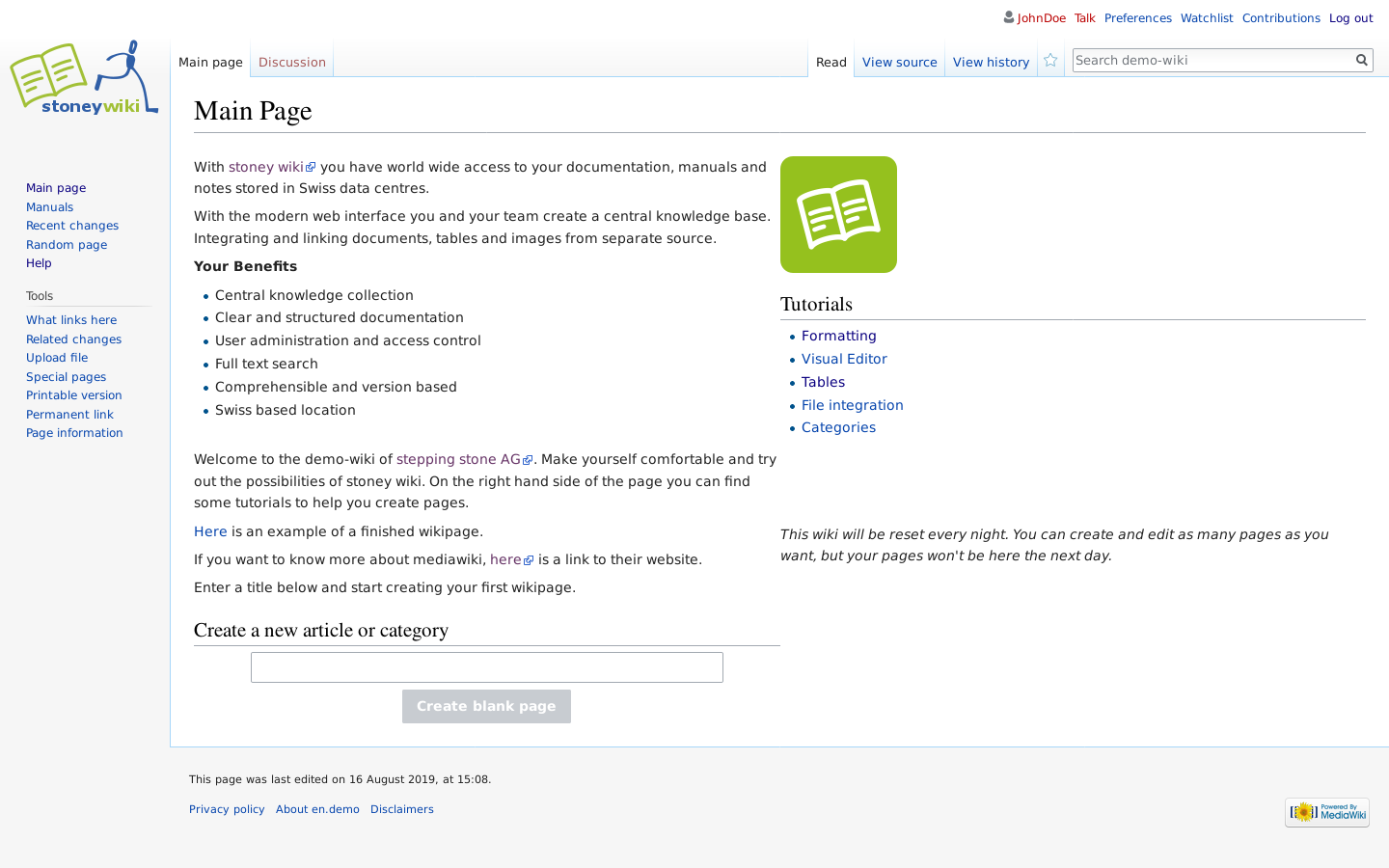
Task: Open What links here
Action: 71,320
